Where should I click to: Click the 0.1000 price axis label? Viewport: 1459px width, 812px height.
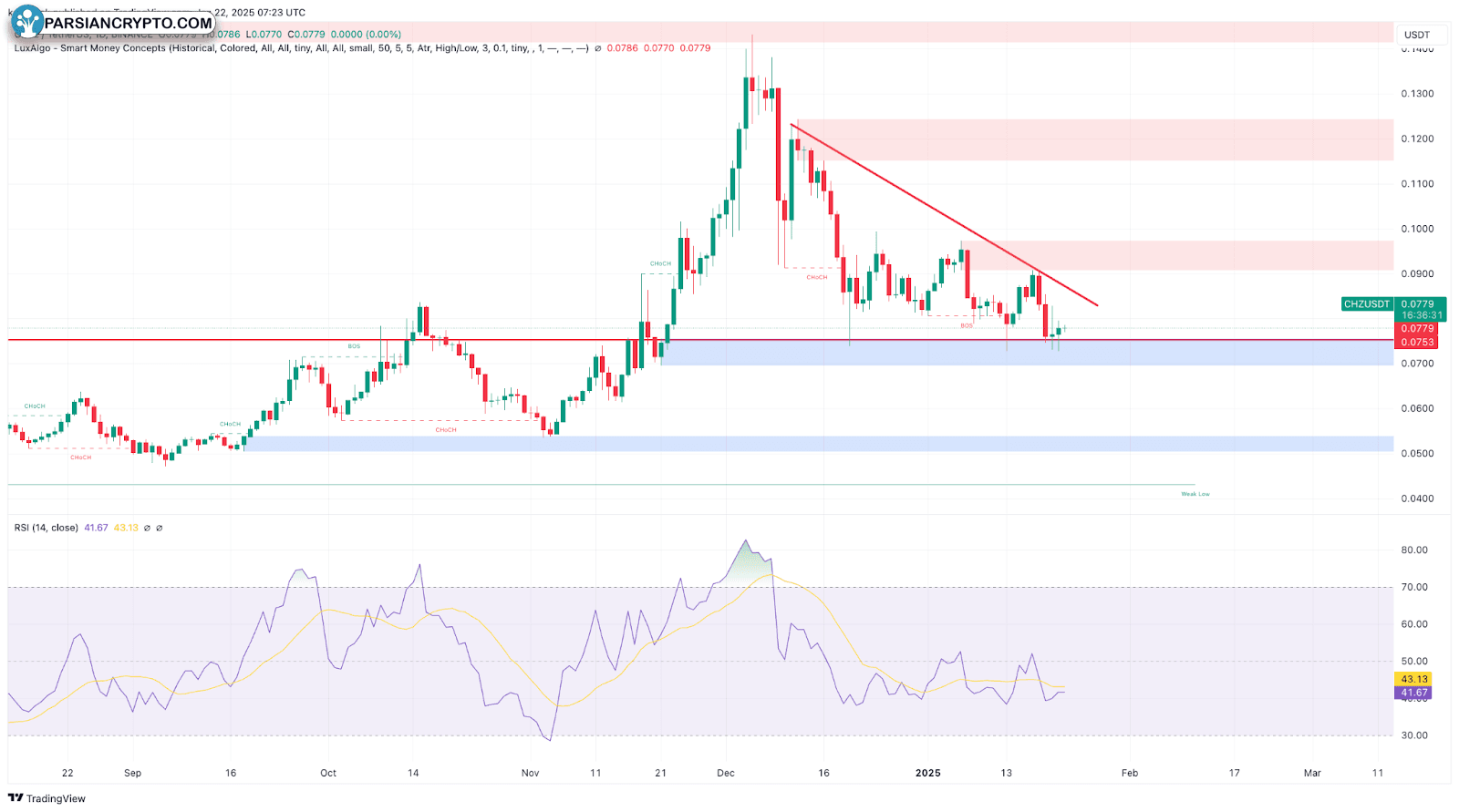1417,229
